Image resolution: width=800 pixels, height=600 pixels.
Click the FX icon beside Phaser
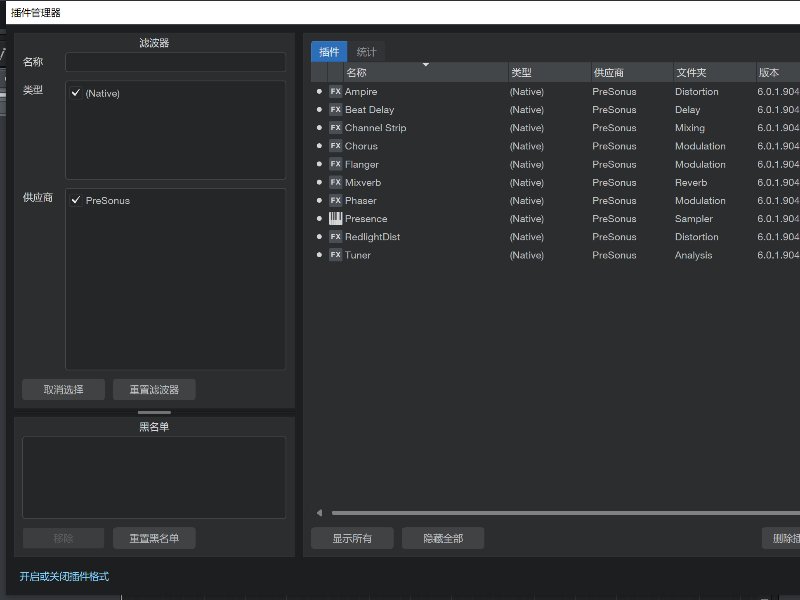pyautogui.click(x=335, y=201)
